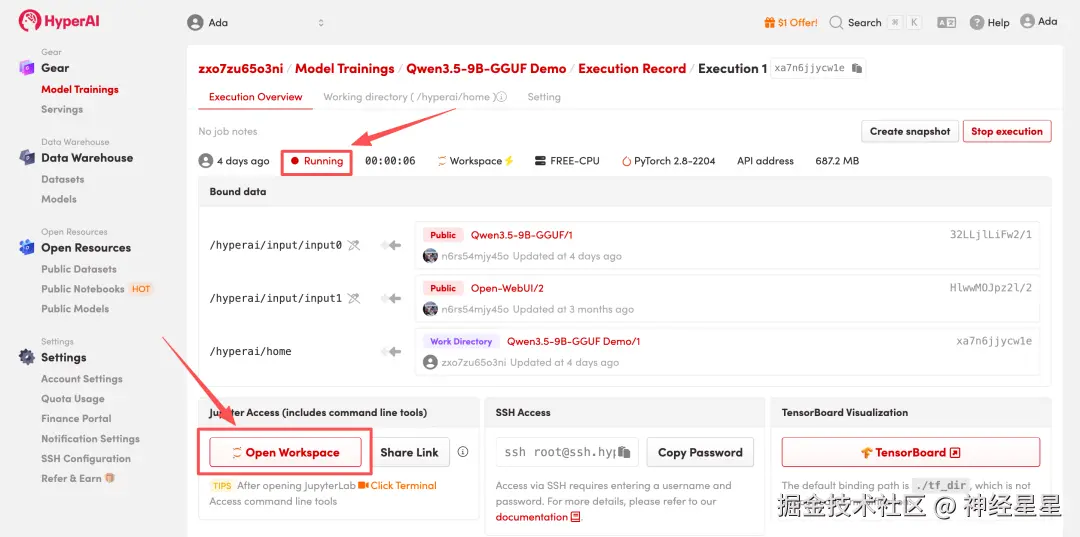Open the Open-WebUI/2 dataset link
The width and height of the screenshot is (1080, 537).
507,288
